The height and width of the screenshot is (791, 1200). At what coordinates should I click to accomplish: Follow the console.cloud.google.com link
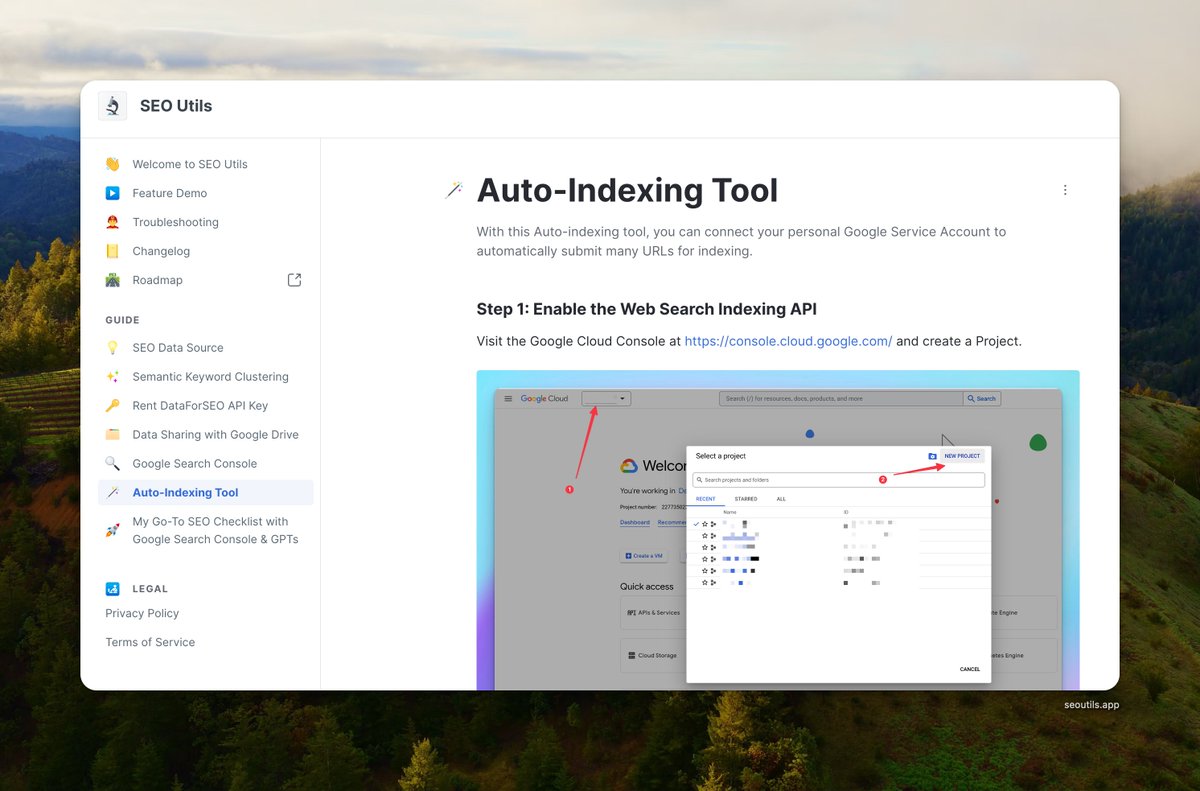[x=788, y=341]
